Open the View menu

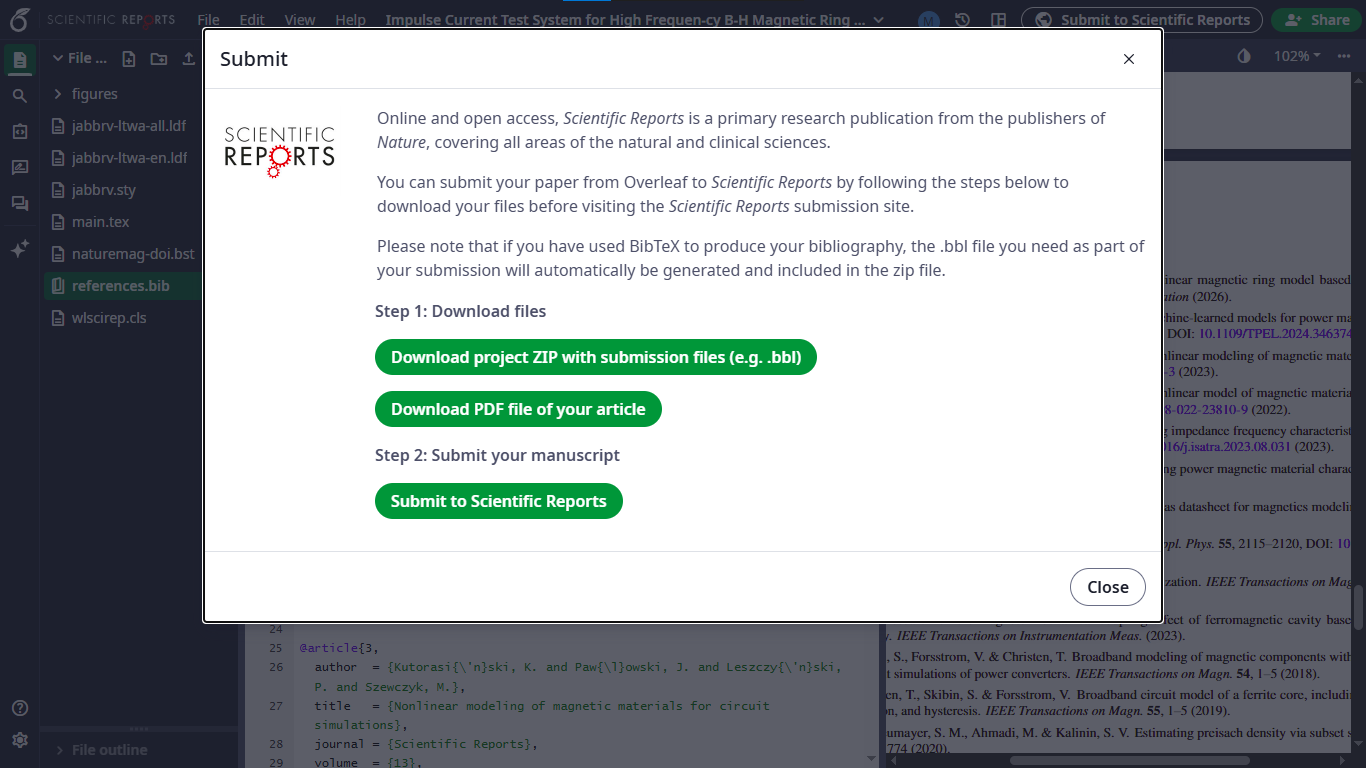coord(299,20)
